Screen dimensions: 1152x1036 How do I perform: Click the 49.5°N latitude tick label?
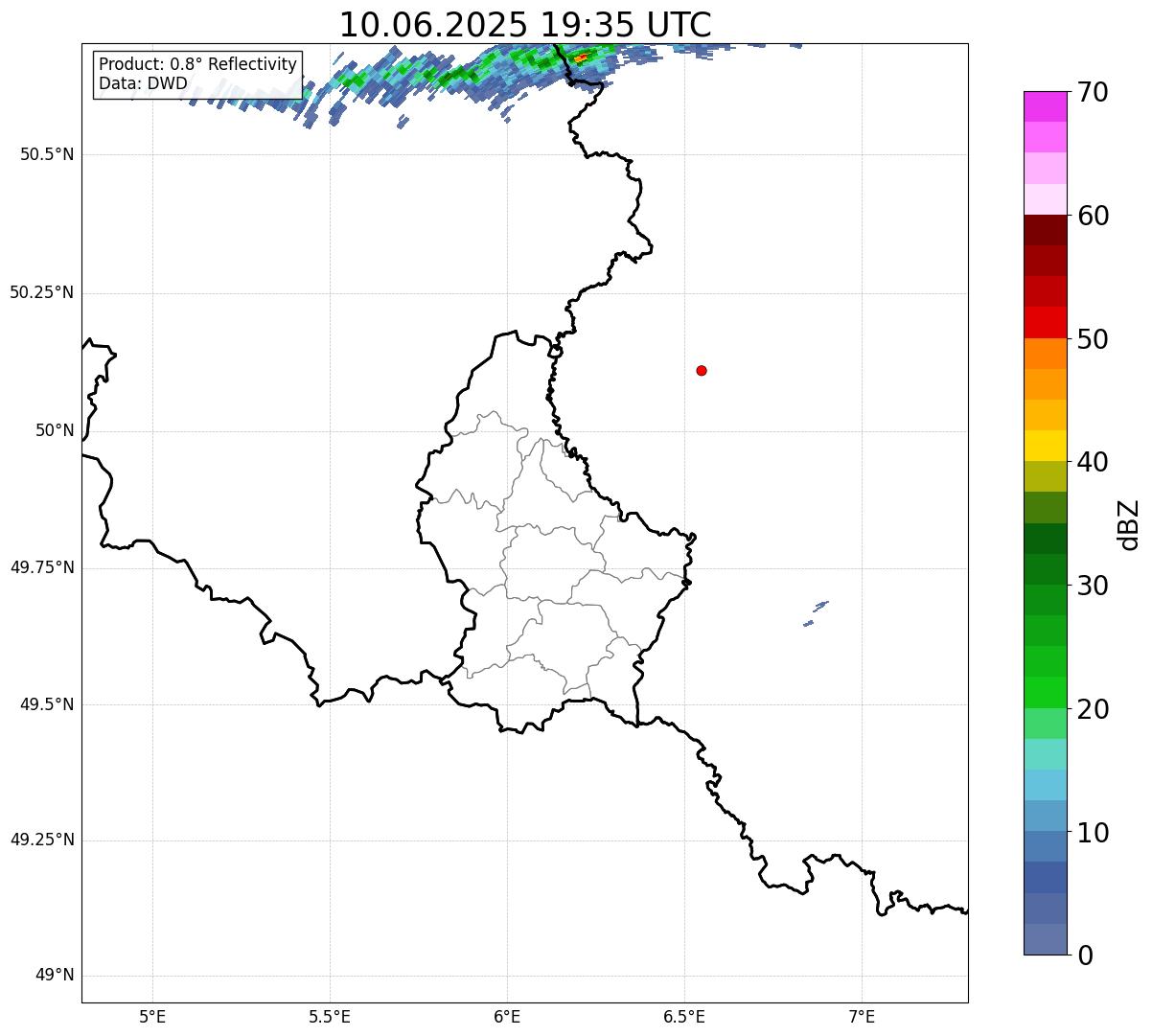click(x=47, y=704)
